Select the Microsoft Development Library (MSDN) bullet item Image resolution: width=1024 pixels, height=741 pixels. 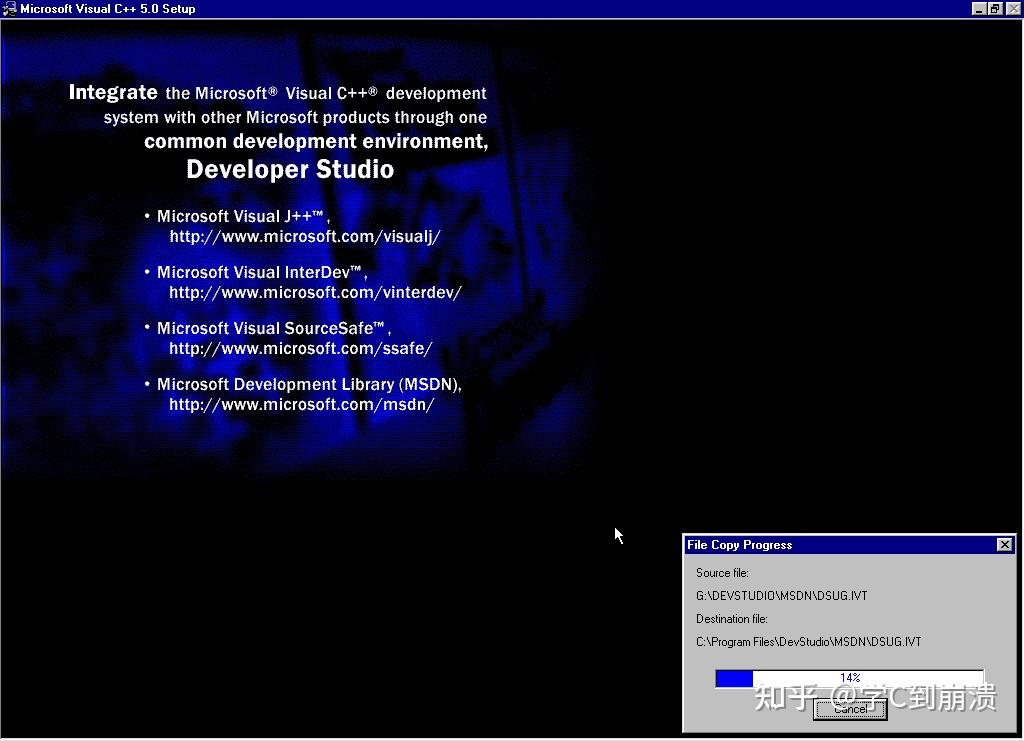click(x=306, y=384)
